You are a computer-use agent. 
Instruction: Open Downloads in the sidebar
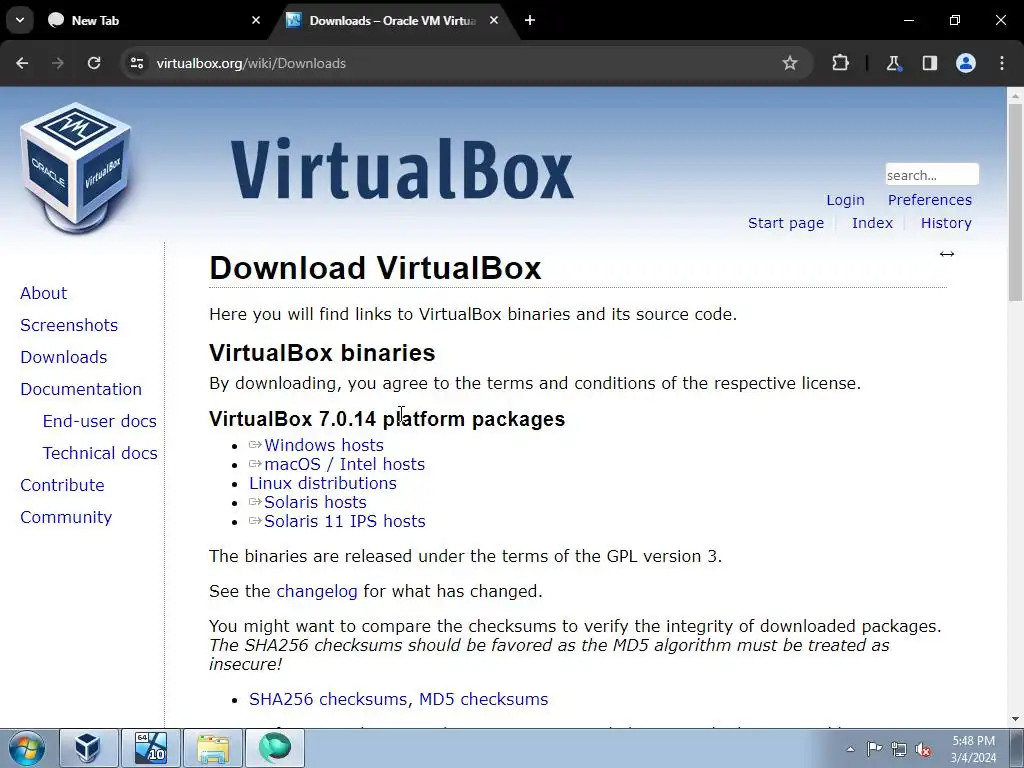(63, 357)
